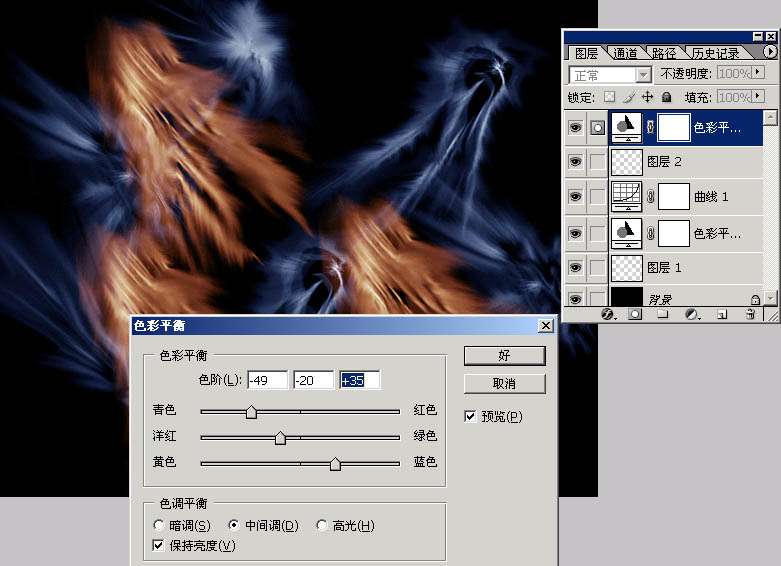Screen dimensions: 781x566
Task: Switch to the 路径 tab
Action: coord(664,53)
